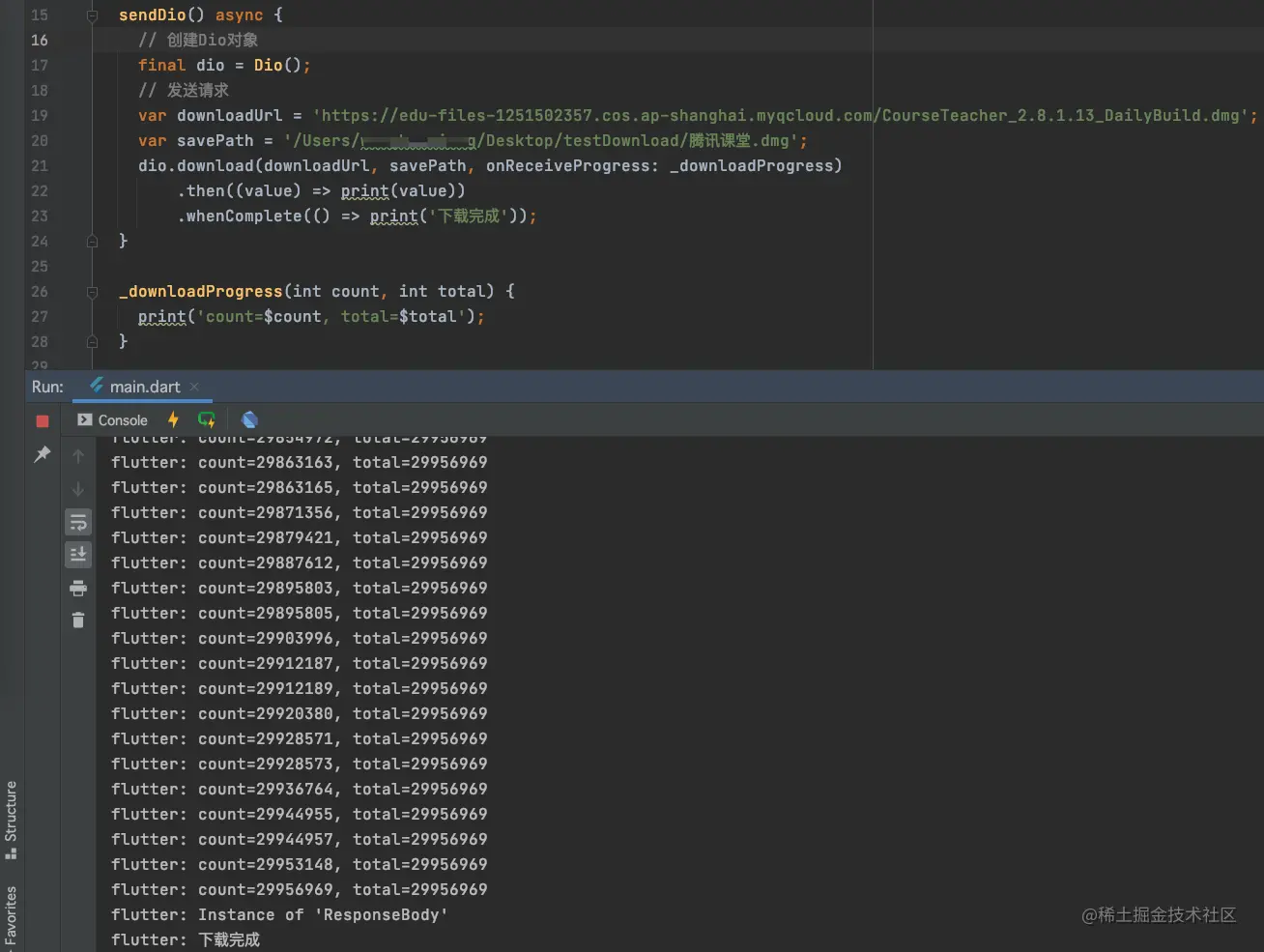Toggle soft-wrap in the console output
The width and height of the screenshot is (1264, 952).
(78, 523)
